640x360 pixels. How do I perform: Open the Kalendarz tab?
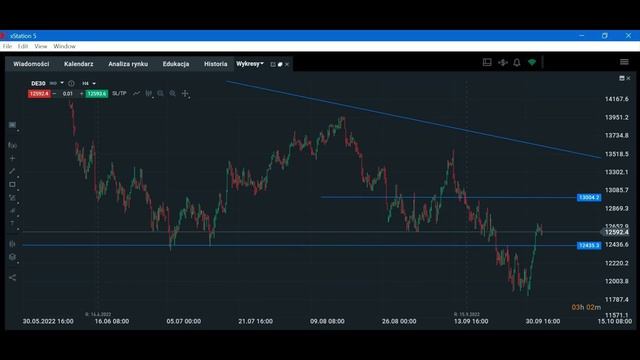click(x=78, y=64)
